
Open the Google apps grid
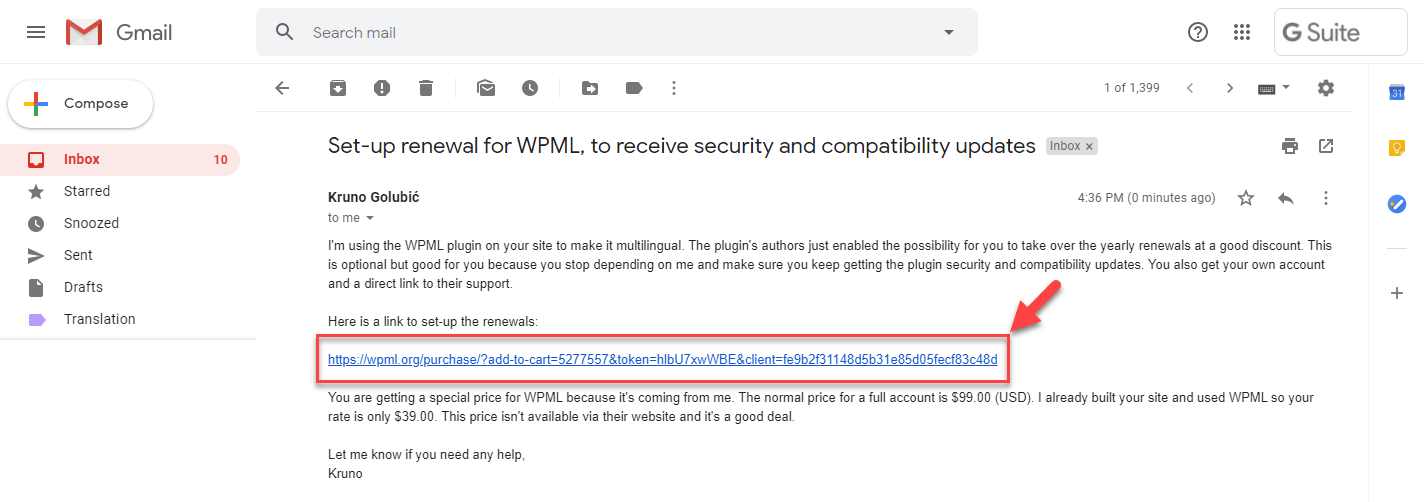point(1242,32)
